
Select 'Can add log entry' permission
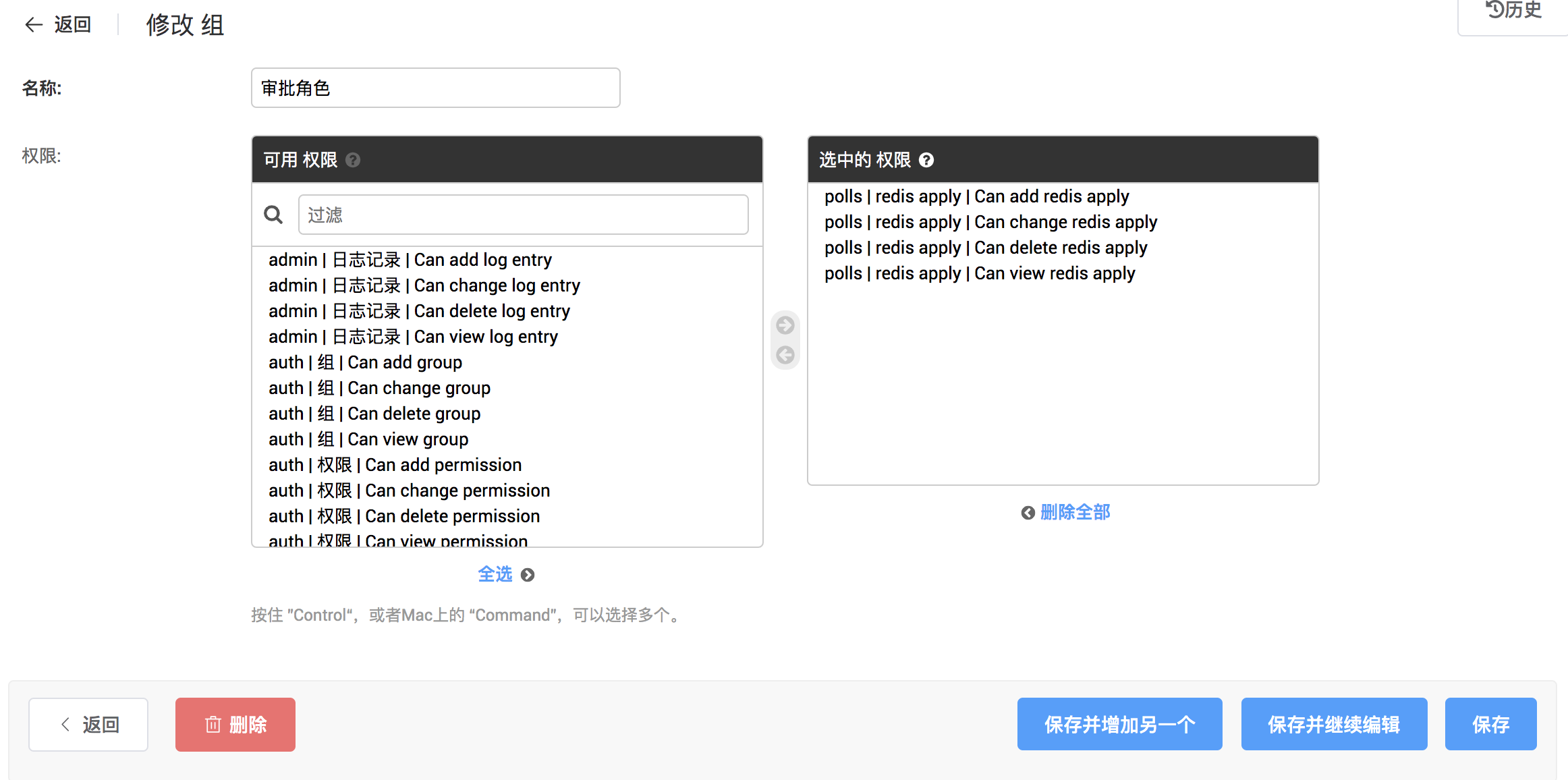(x=410, y=260)
